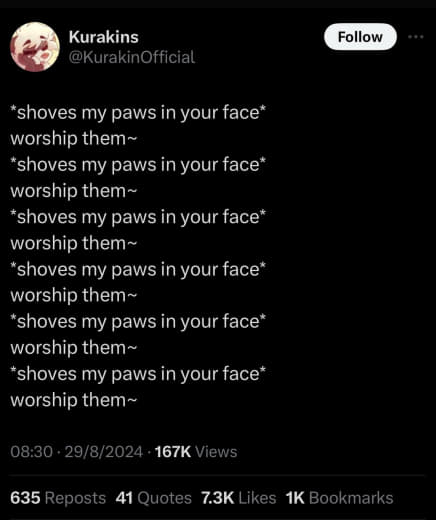Click the word Bookmarks label
This screenshot has height=520, width=436.
pos(351,498)
